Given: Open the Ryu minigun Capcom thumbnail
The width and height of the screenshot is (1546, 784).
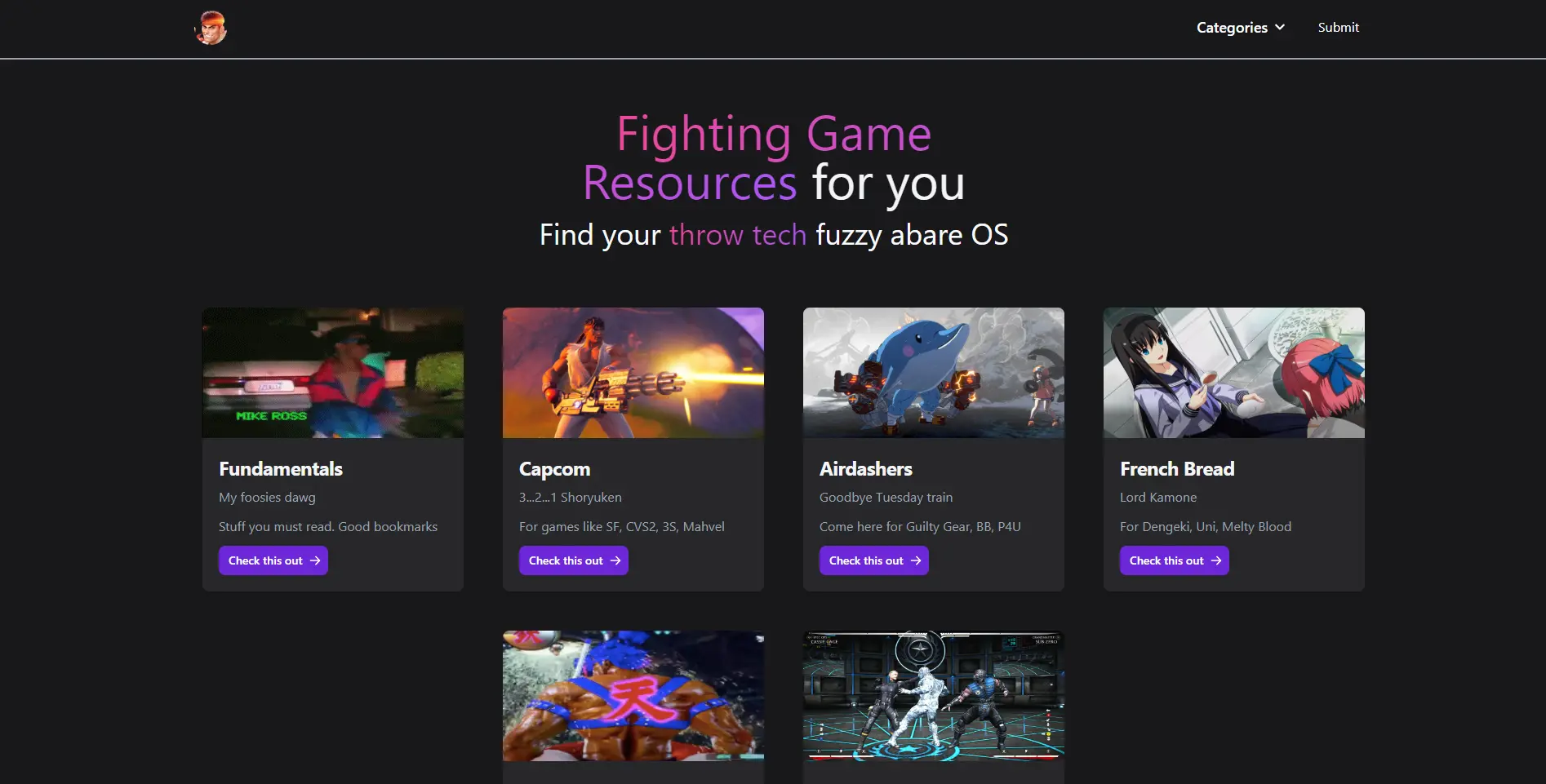Looking at the screenshot, I should (x=633, y=373).
